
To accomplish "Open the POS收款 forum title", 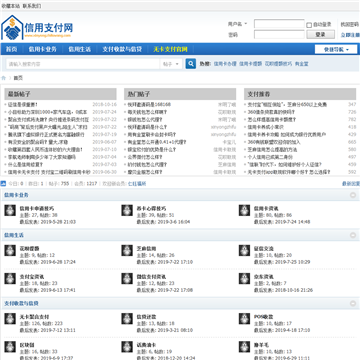I will tap(263, 317).
